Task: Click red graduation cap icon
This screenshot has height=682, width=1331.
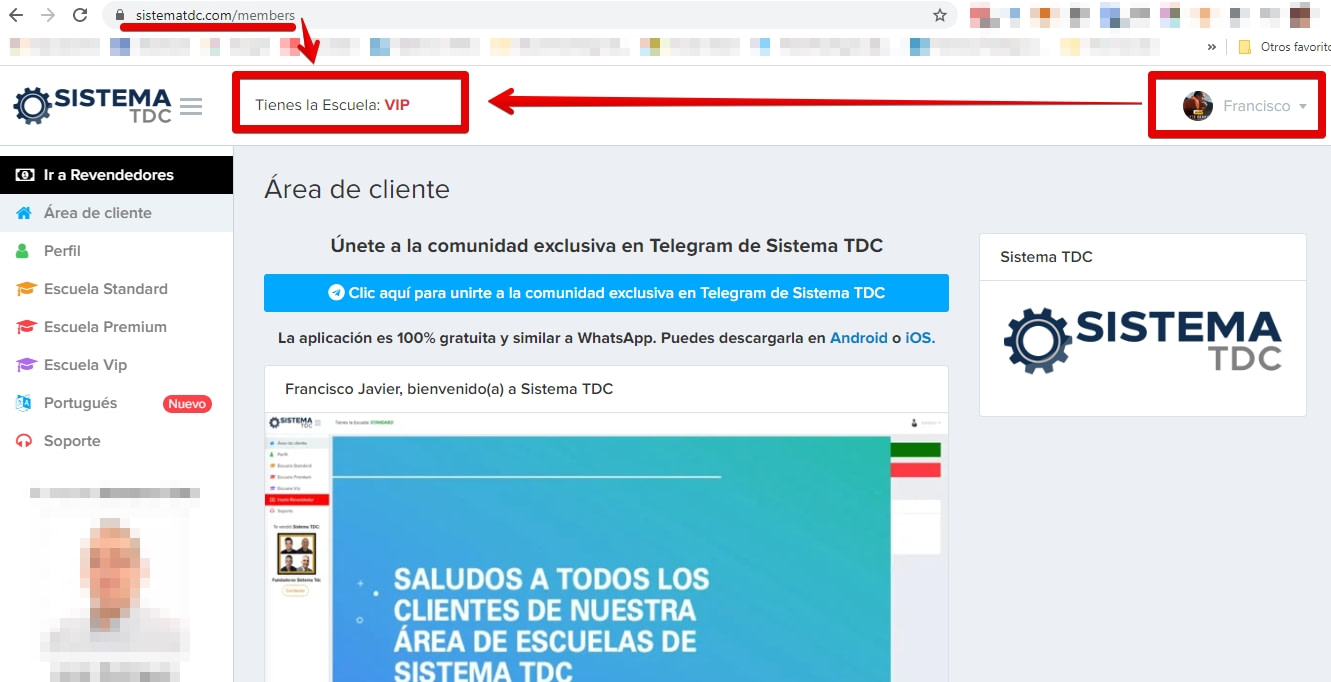Action: point(26,327)
